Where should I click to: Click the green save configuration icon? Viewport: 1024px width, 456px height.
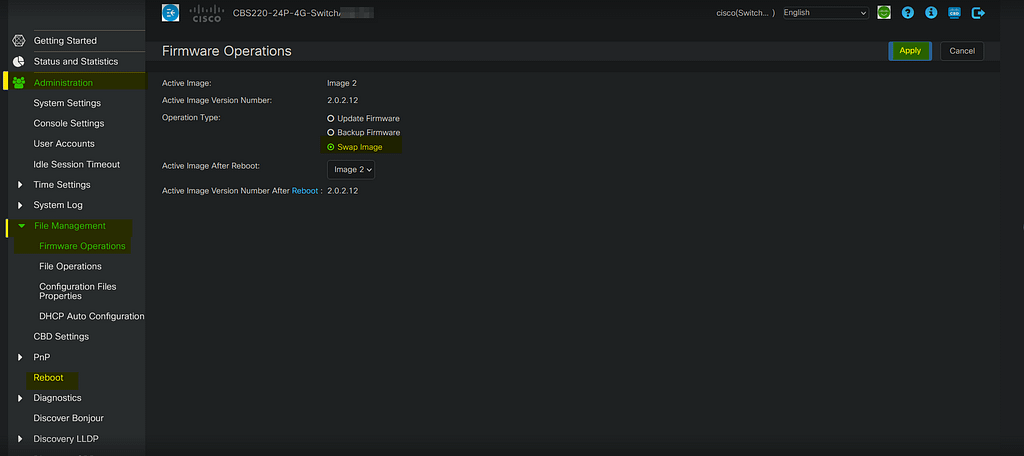884,13
